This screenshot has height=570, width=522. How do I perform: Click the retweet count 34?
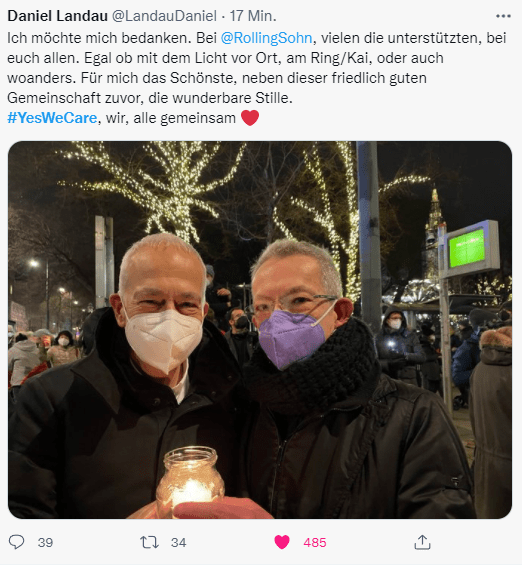click(x=178, y=542)
